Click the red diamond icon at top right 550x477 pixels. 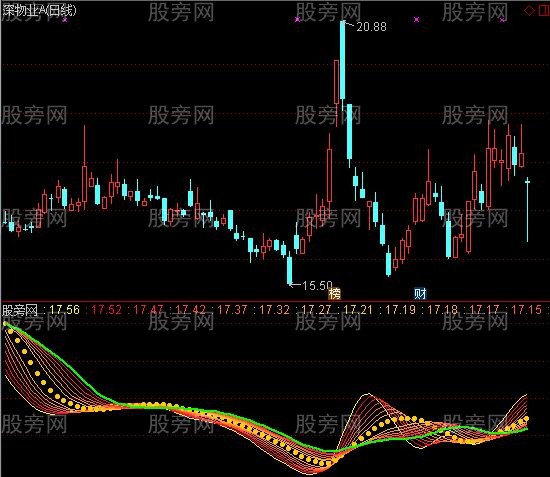click(529, 11)
